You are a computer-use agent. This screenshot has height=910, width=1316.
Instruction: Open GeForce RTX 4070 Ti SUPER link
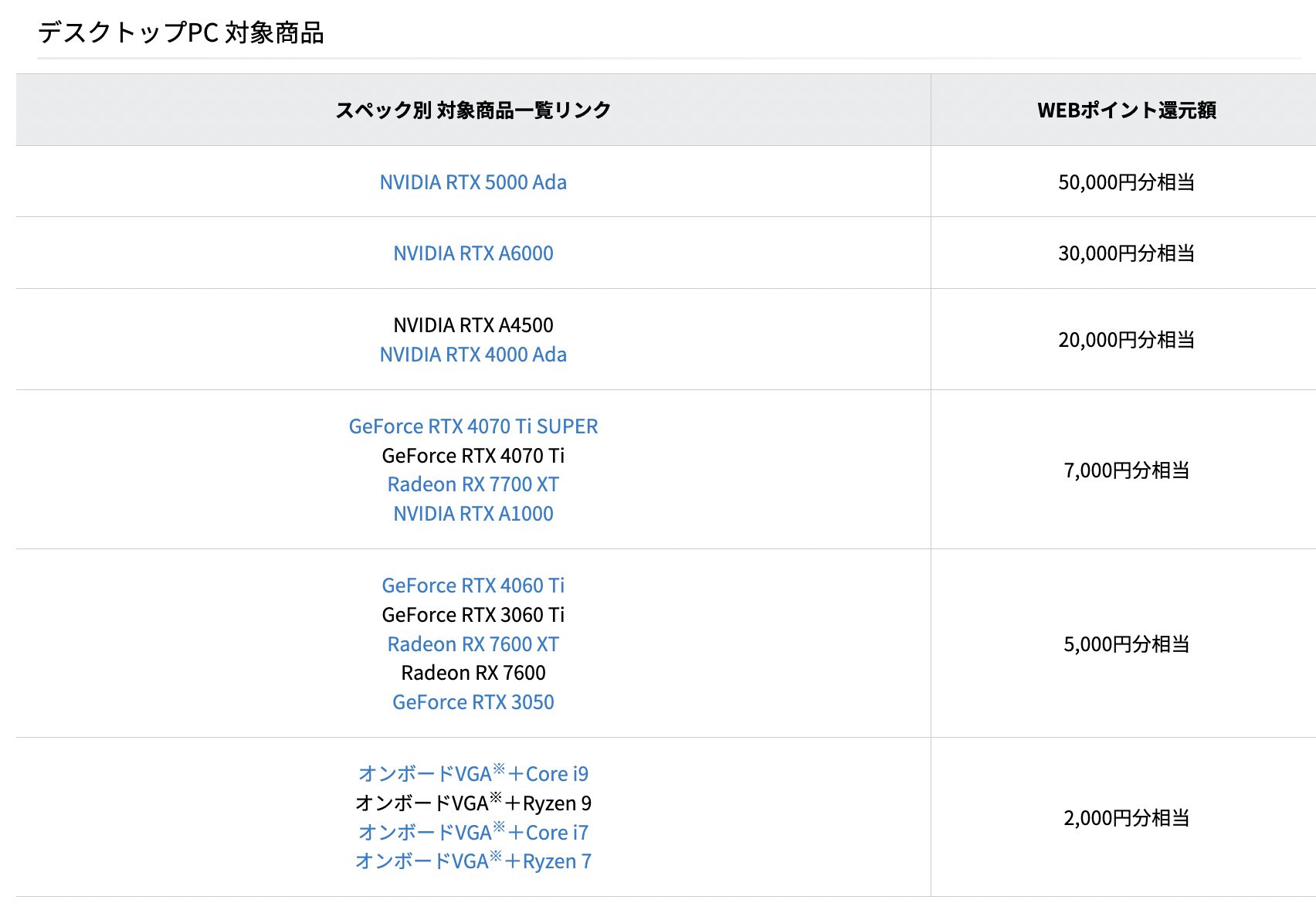(473, 426)
